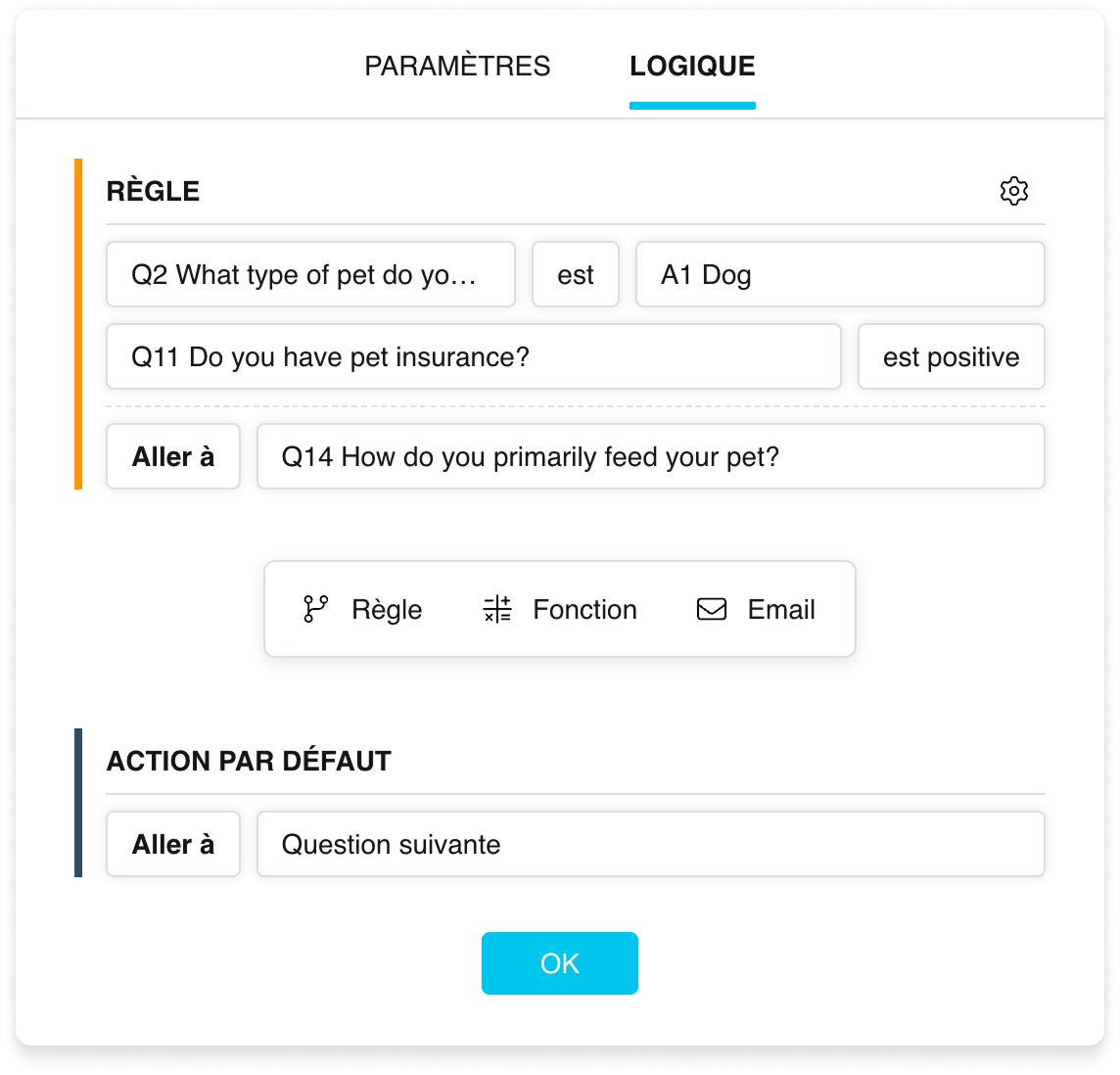Add a new Règle
Image resolution: width=1120 pixels, height=1075 pixels.
pyautogui.click(x=362, y=609)
